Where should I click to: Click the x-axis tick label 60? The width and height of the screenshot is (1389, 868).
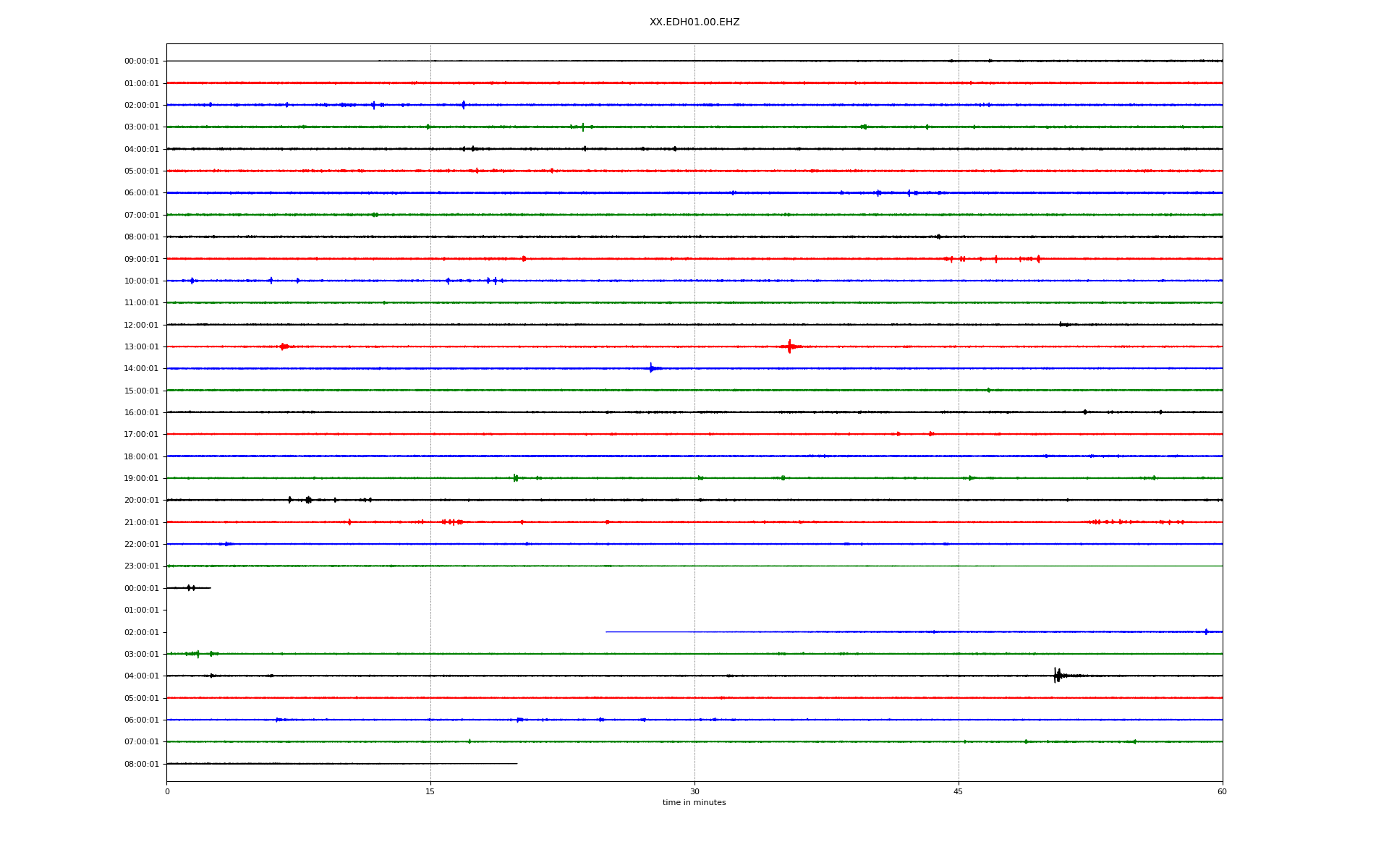(x=1222, y=791)
